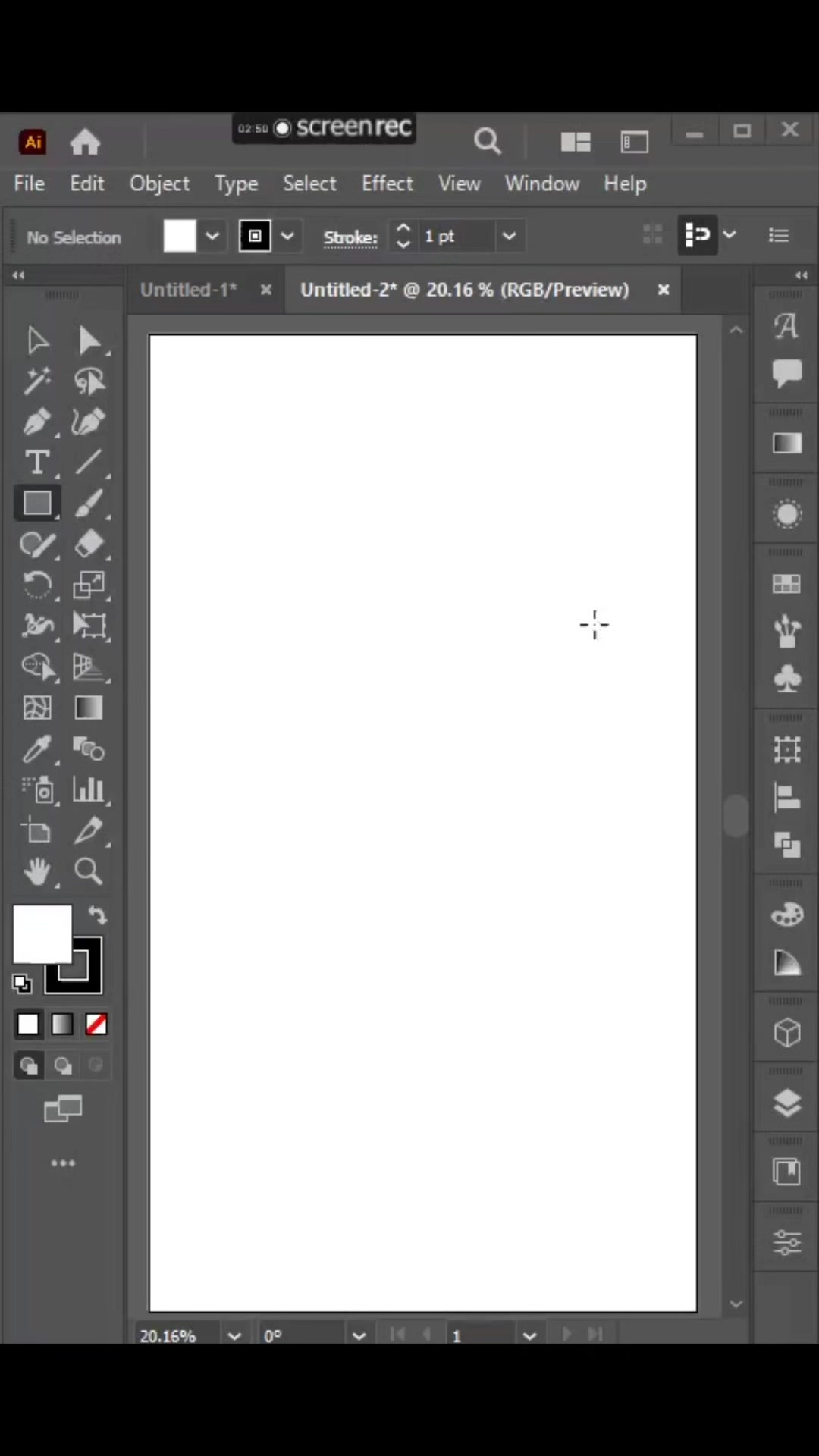This screenshot has height=1456, width=819.
Task: Select the Perspective Grid tool
Action: (89, 667)
